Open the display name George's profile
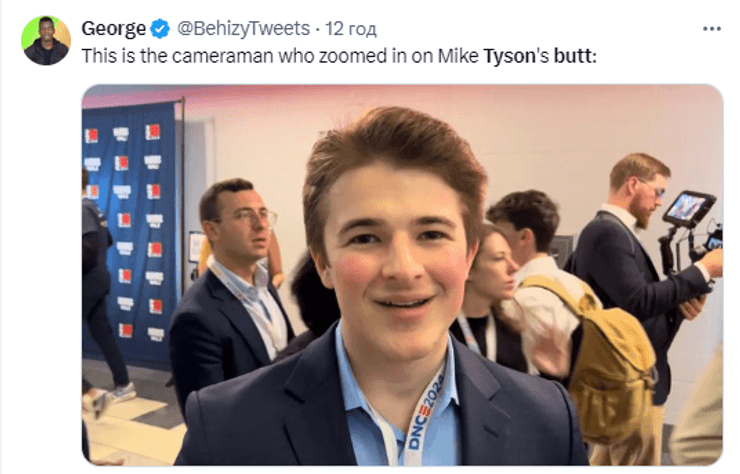Viewport: 740px width, 474px height. tap(113, 29)
